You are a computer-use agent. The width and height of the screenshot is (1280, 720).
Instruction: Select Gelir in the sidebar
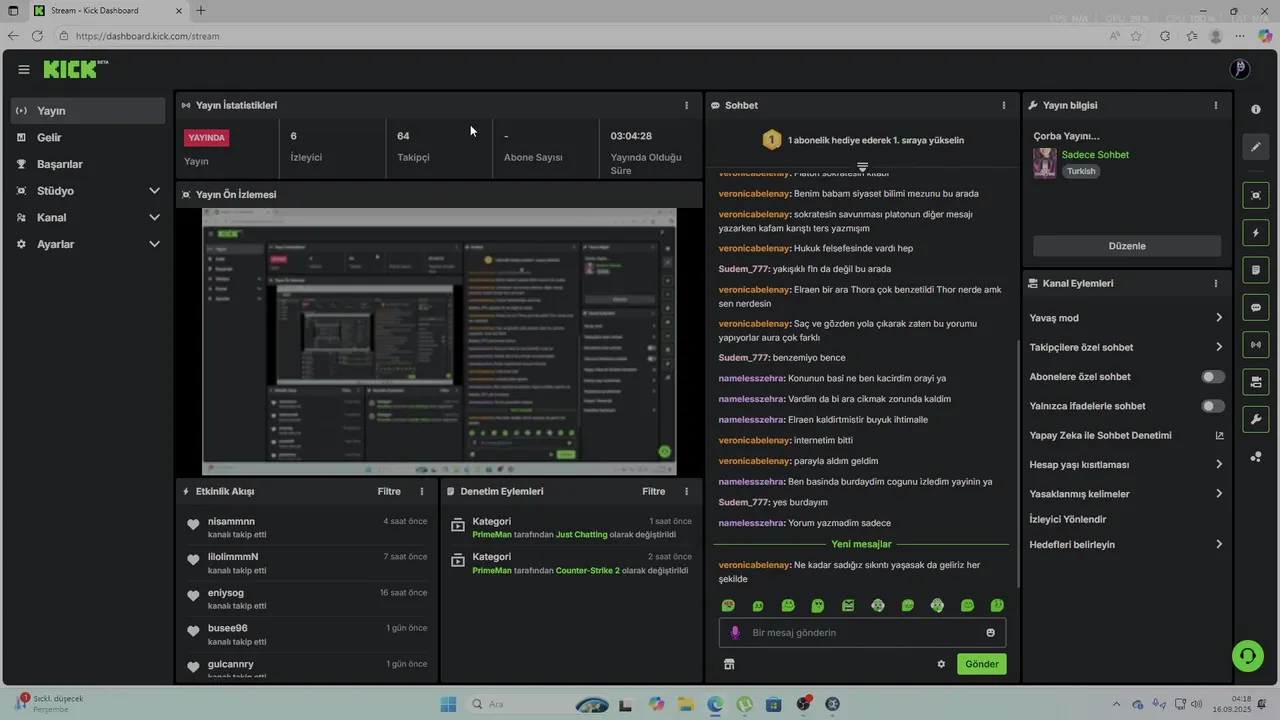(88, 137)
